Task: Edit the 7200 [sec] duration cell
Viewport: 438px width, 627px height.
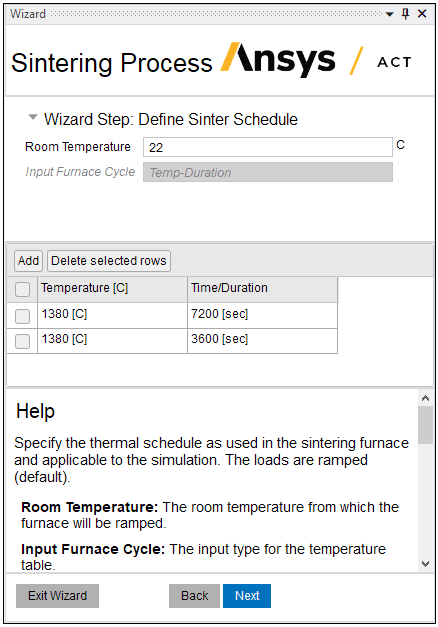Action: click(262, 315)
